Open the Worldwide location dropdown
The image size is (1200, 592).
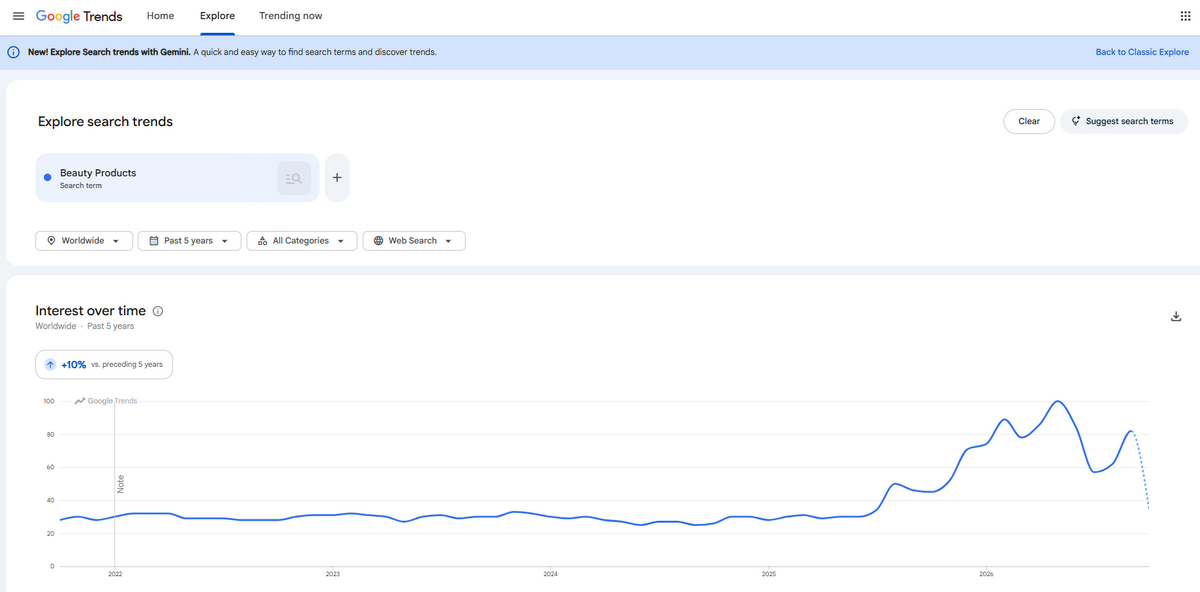[x=84, y=241]
